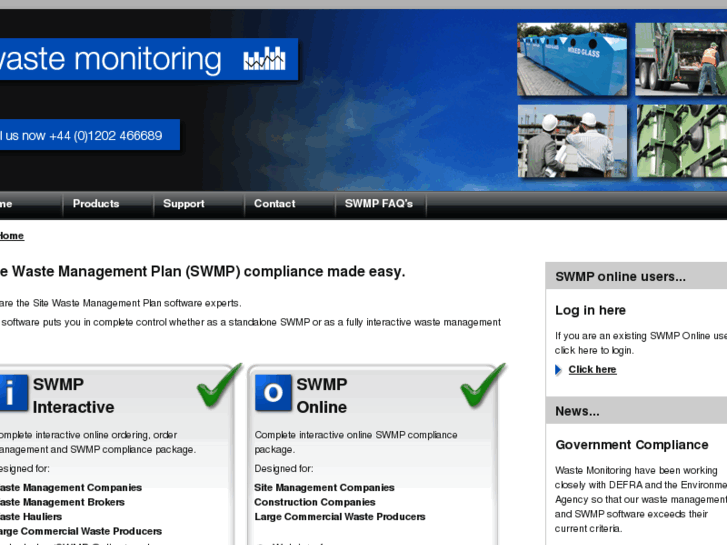Viewport: 727px width, 545px height.
Task: Open the Products menu
Action: tap(96, 204)
